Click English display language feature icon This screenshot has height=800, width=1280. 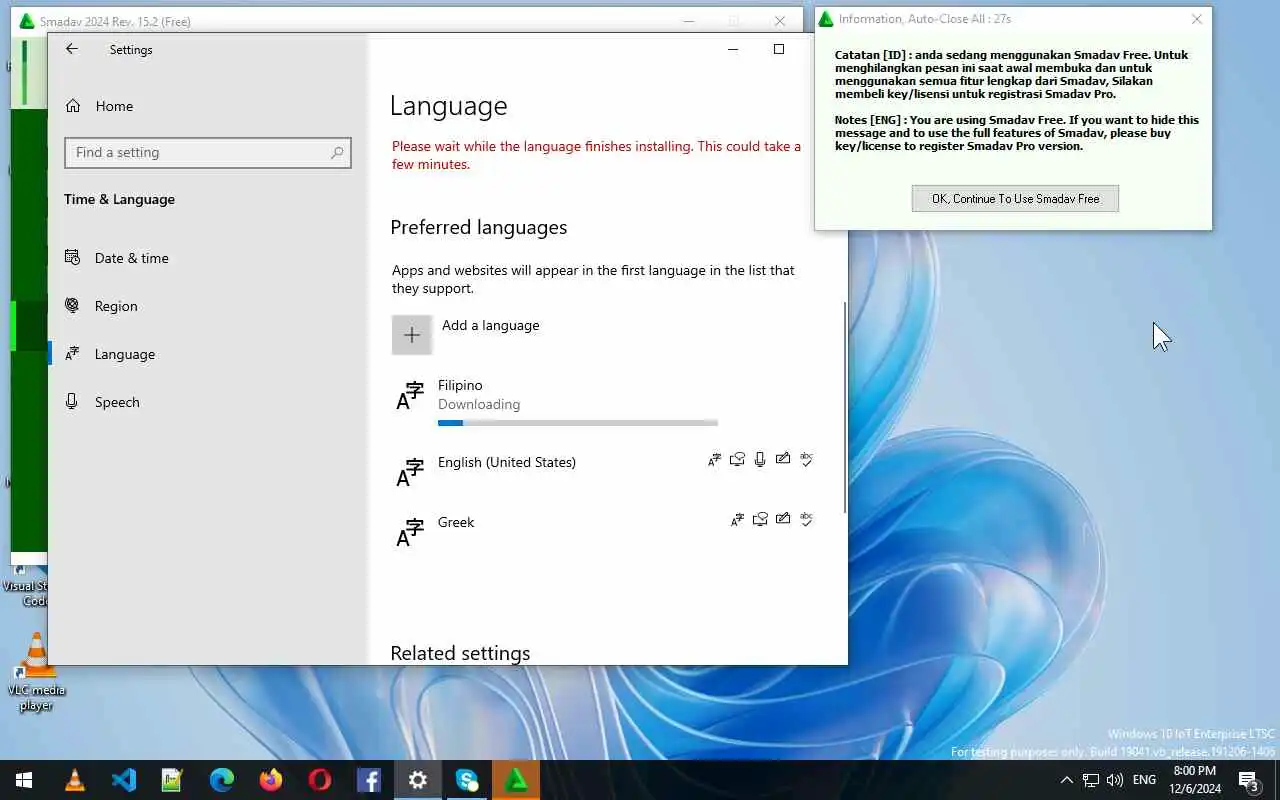tap(714, 460)
